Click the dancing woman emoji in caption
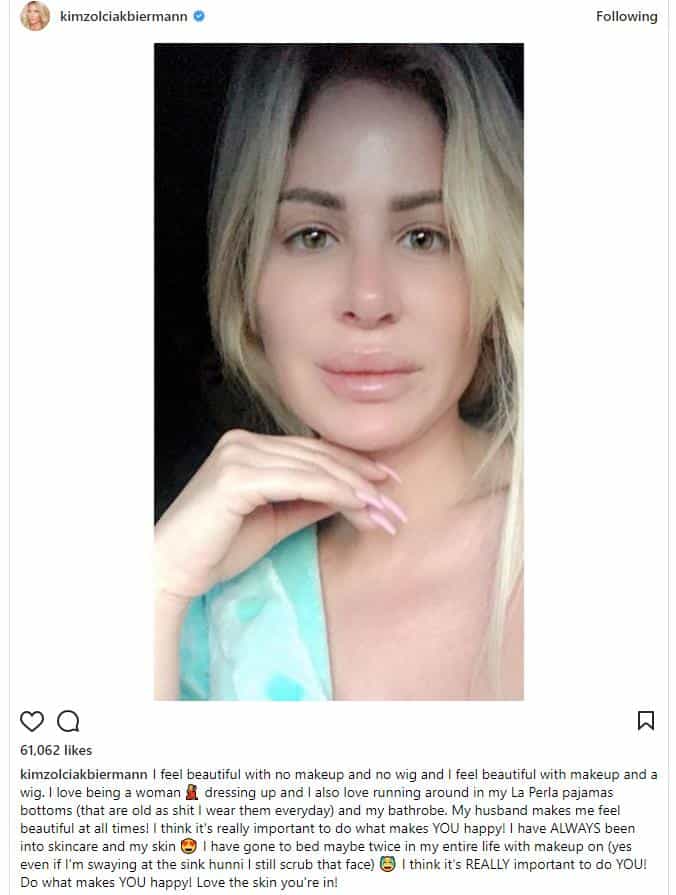The image size is (676, 895). pyautogui.click(x=192, y=792)
